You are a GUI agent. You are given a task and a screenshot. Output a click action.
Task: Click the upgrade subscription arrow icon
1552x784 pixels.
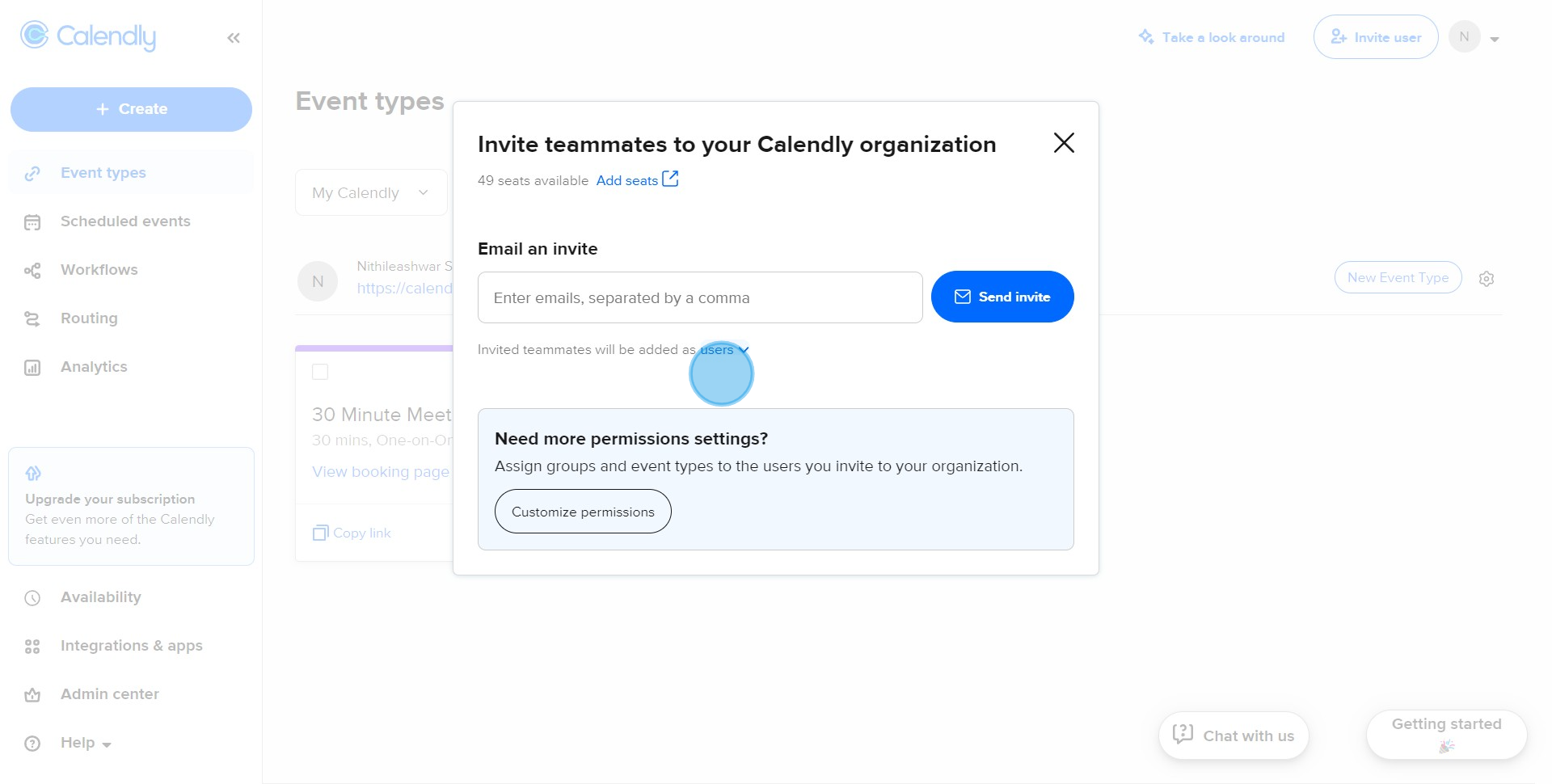33,473
